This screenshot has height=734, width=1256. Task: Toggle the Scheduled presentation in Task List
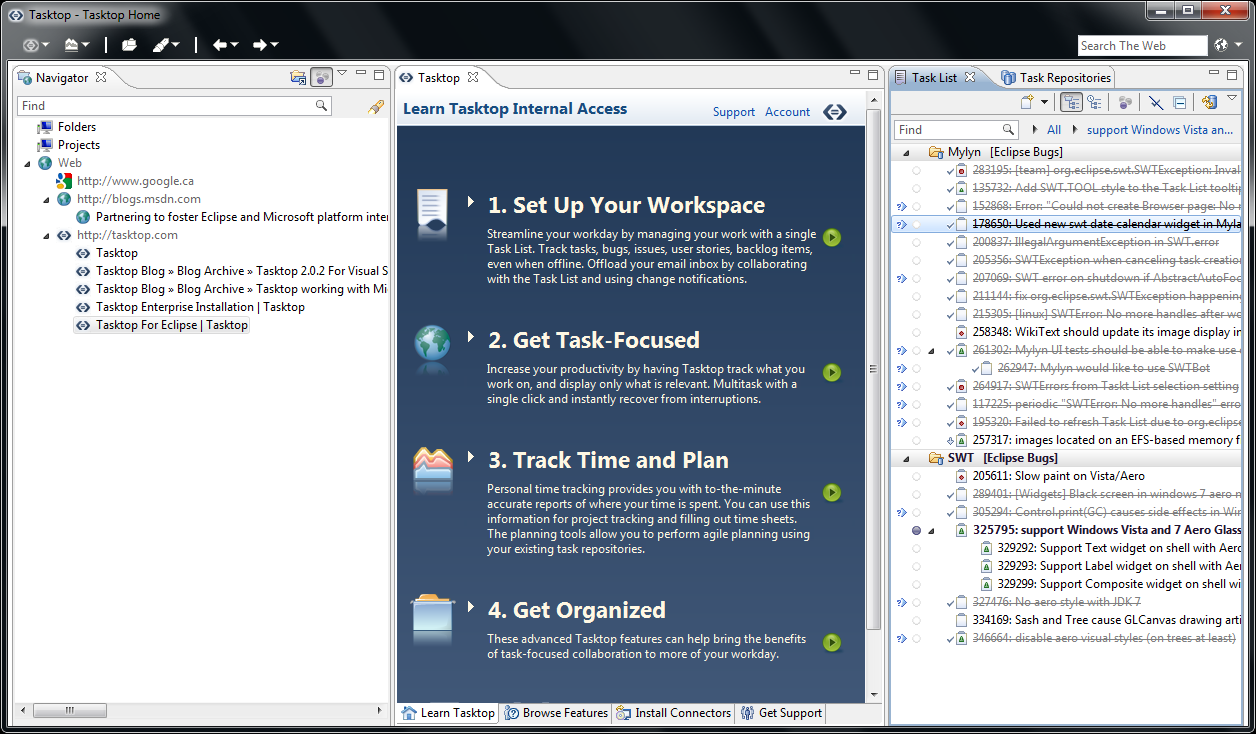[x=1094, y=102]
